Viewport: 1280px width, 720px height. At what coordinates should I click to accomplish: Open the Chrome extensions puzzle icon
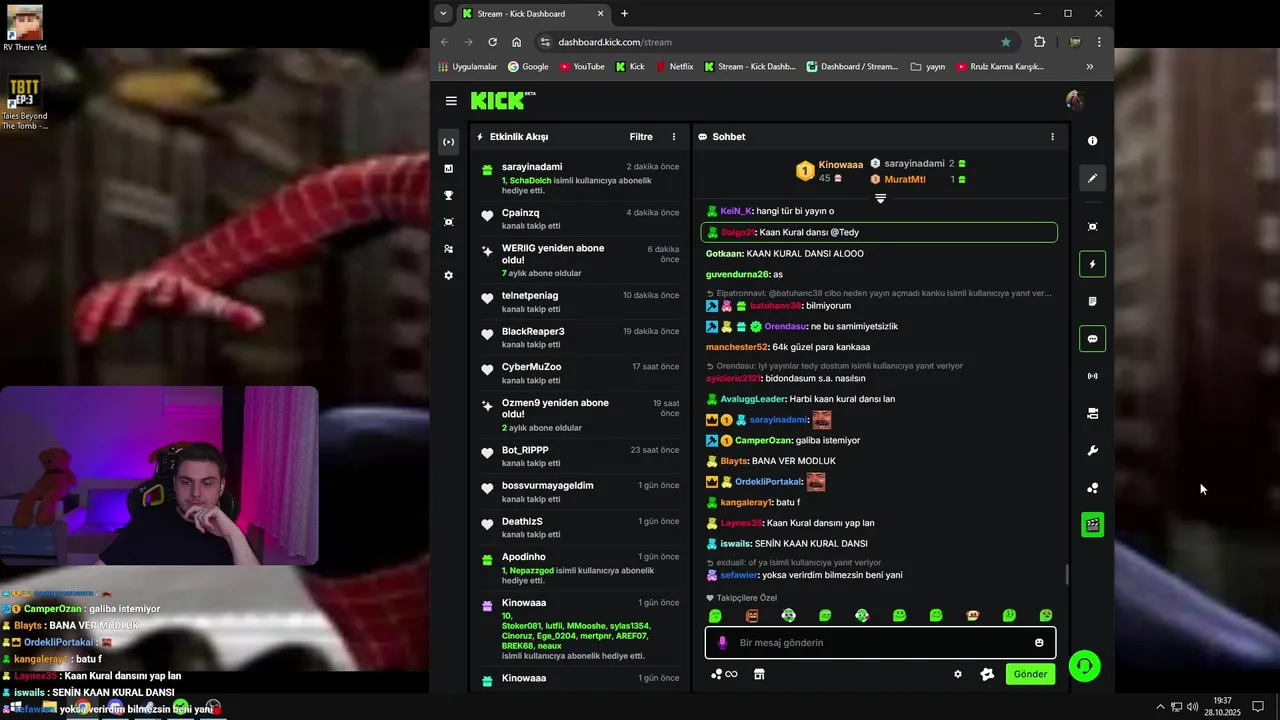click(x=1039, y=42)
